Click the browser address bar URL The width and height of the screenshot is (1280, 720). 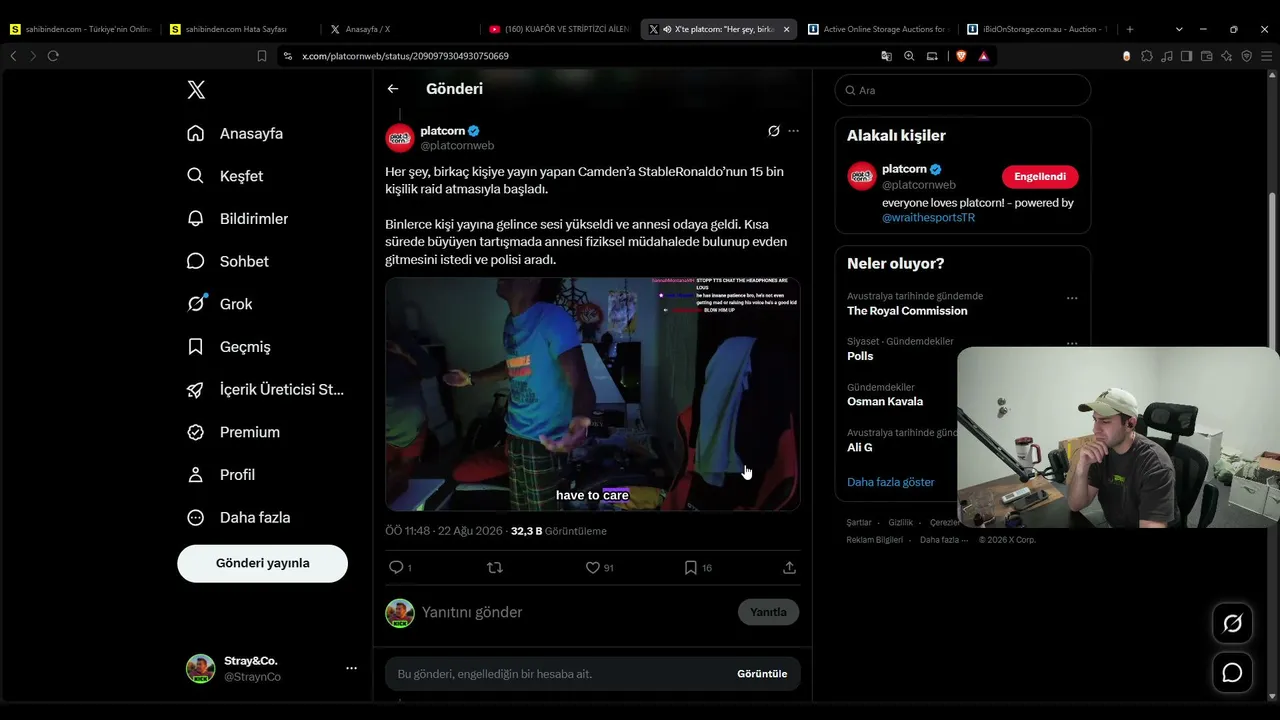coord(405,56)
